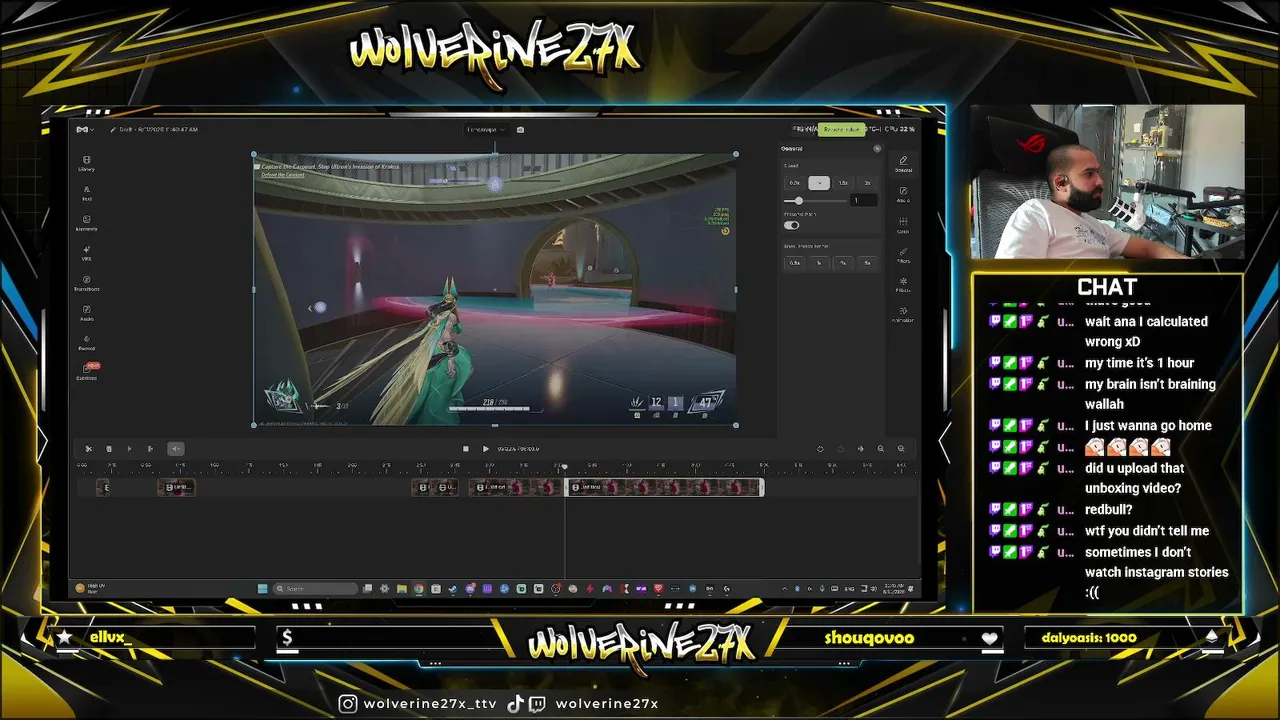Open the VFX panel in the sidebar
Viewport: 1280px width, 720px height.
(87, 253)
